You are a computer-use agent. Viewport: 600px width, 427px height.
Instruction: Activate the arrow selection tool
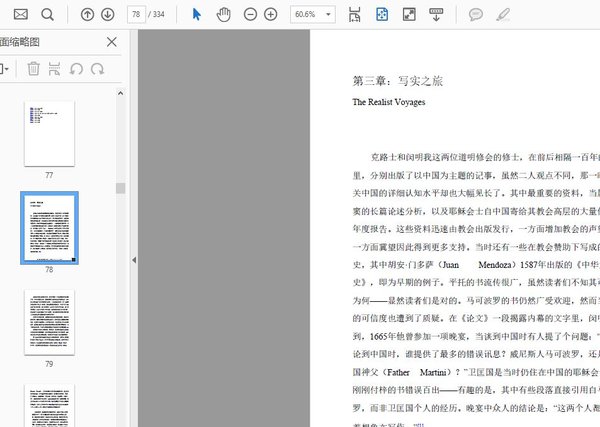(197, 15)
